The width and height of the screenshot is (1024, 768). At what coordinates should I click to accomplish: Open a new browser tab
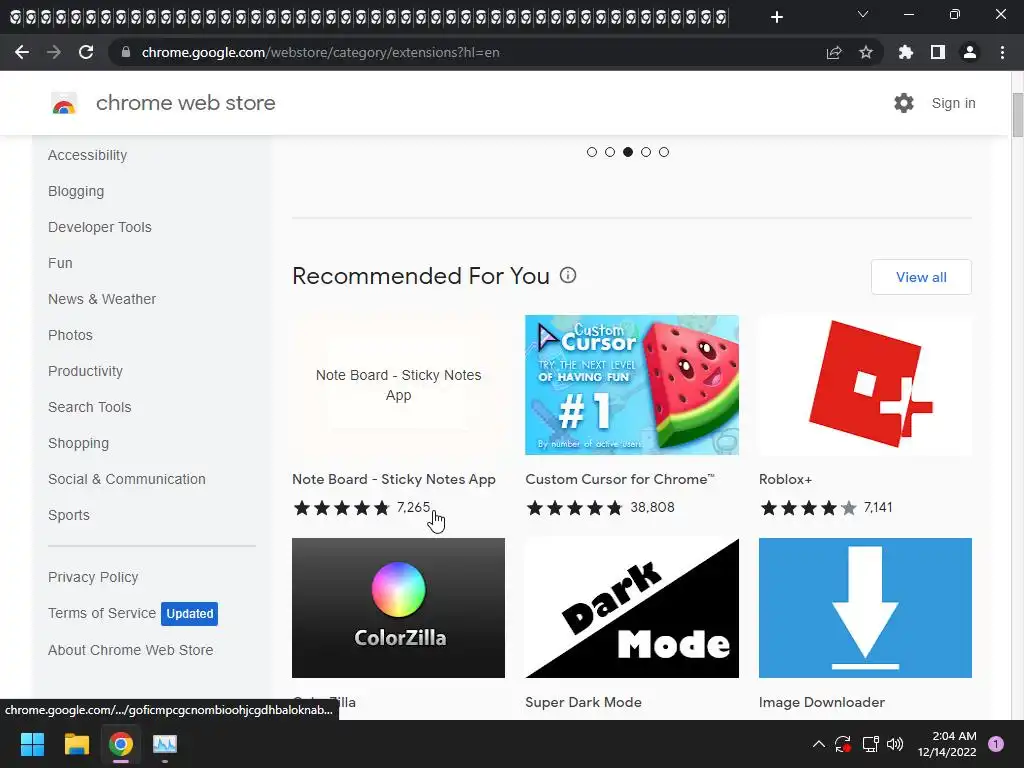pyautogui.click(x=776, y=17)
